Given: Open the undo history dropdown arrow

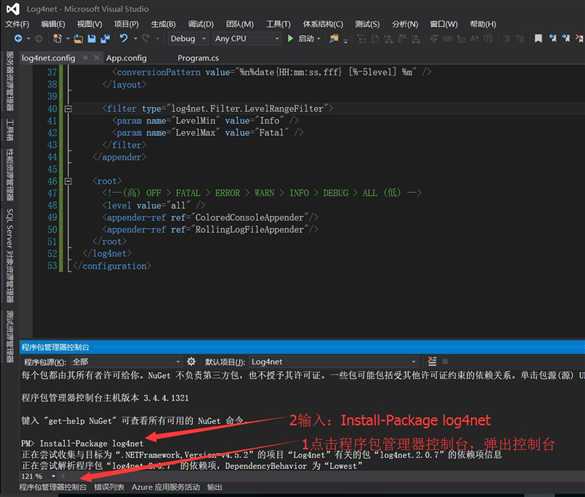Looking at the screenshot, I should coord(135,38).
